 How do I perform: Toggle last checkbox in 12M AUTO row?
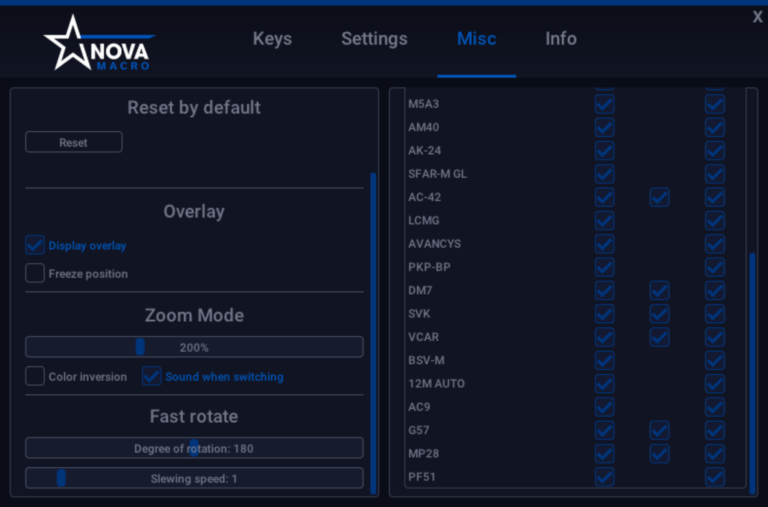pos(715,384)
